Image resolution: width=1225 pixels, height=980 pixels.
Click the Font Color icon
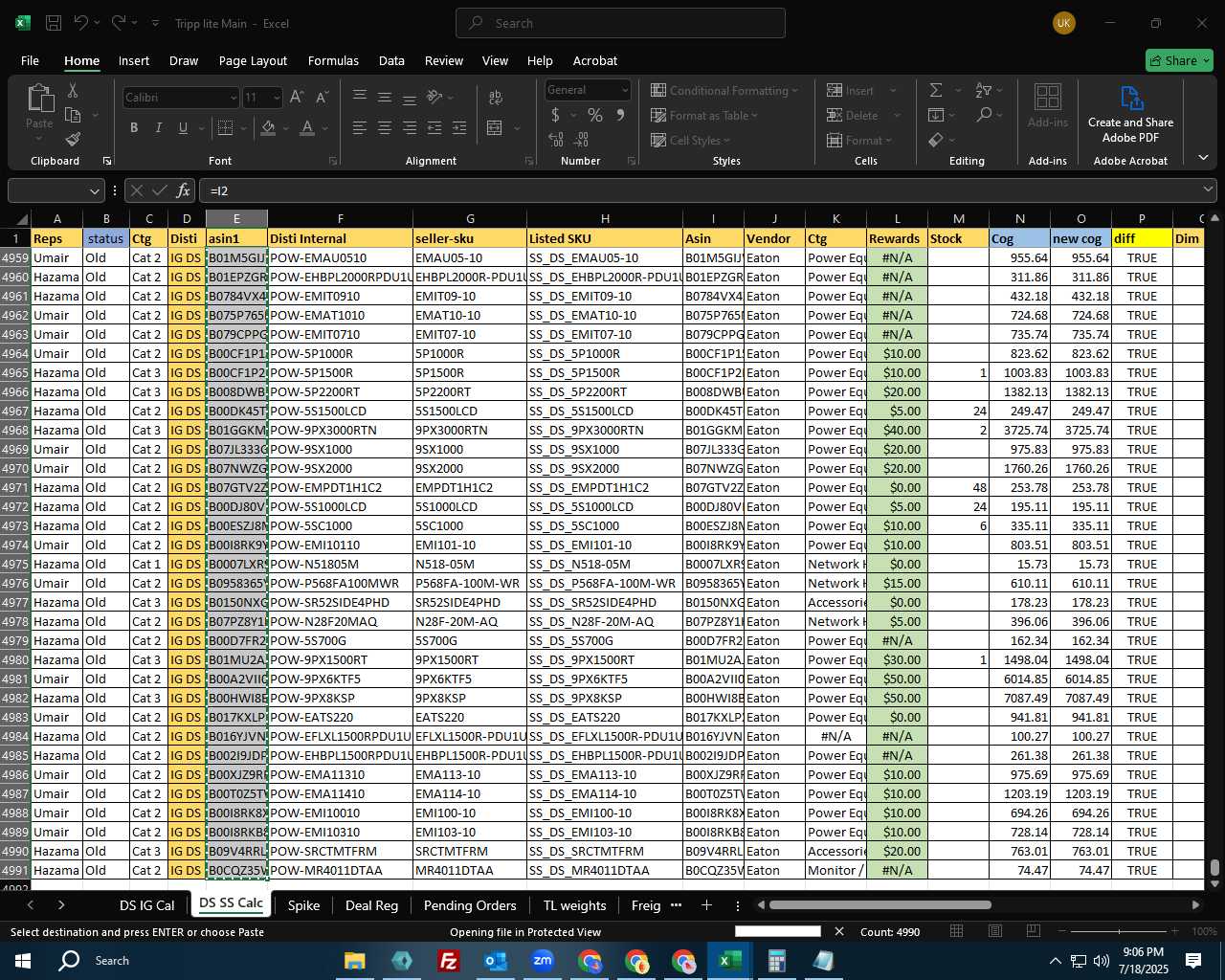[x=307, y=127]
